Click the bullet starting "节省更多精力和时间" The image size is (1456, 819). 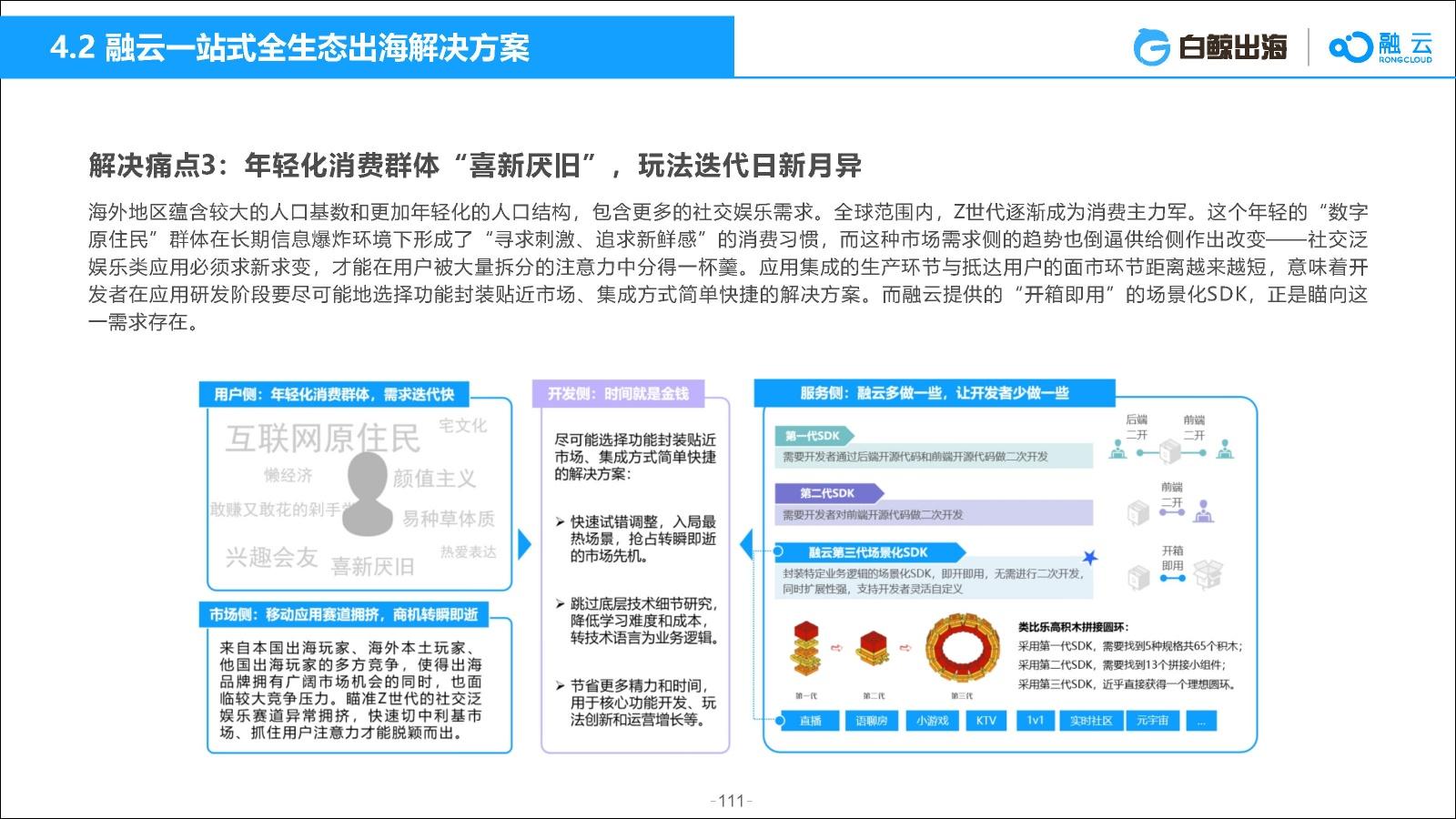pyautogui.click(x=636, y=703)
